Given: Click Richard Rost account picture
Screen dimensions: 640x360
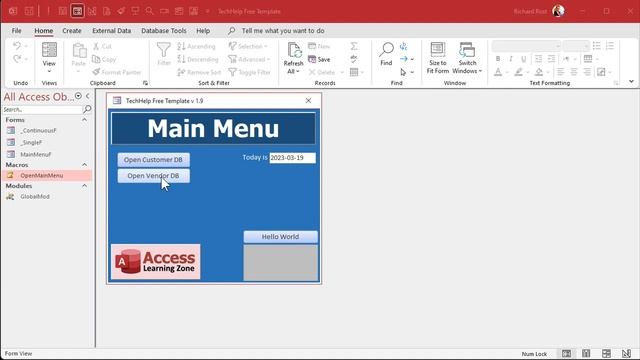Looking at the screenshot, I should [x=558, y=11].
